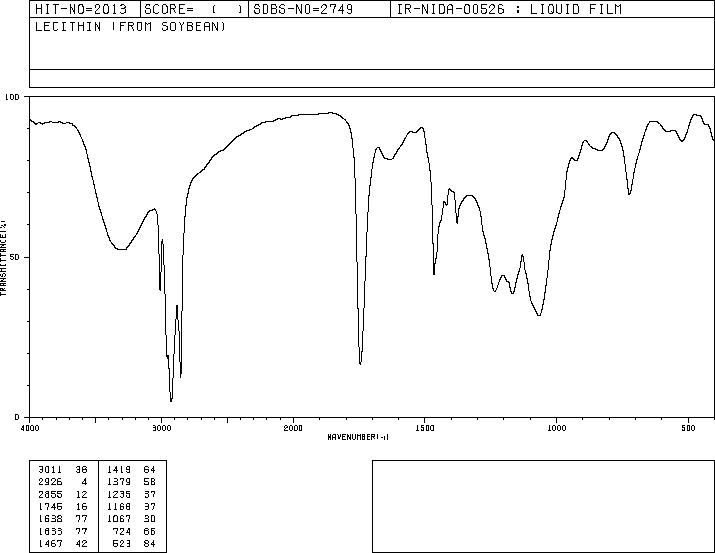
Task: Select peak value 2855 in the peak table
Action: [50, 494]
